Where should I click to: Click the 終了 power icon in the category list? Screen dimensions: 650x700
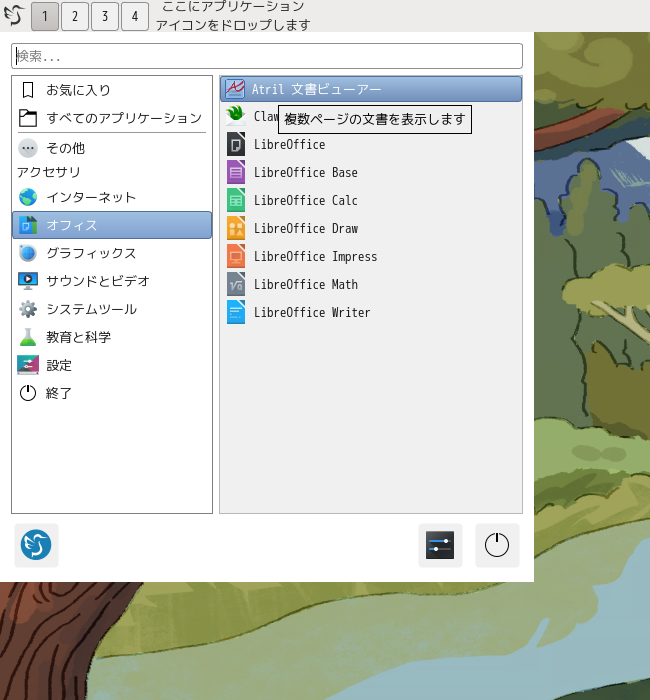point(28,393)
